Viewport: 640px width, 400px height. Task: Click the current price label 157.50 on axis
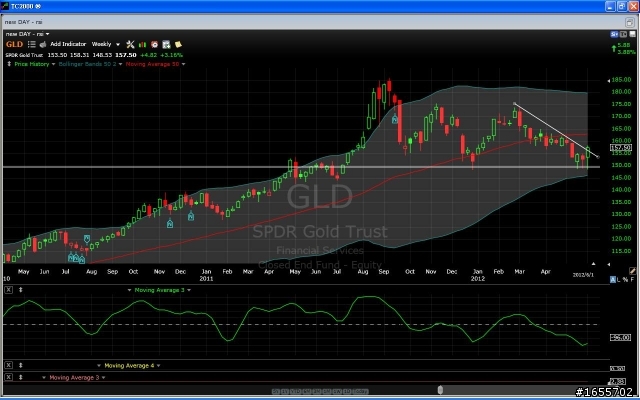pos(621,148)
